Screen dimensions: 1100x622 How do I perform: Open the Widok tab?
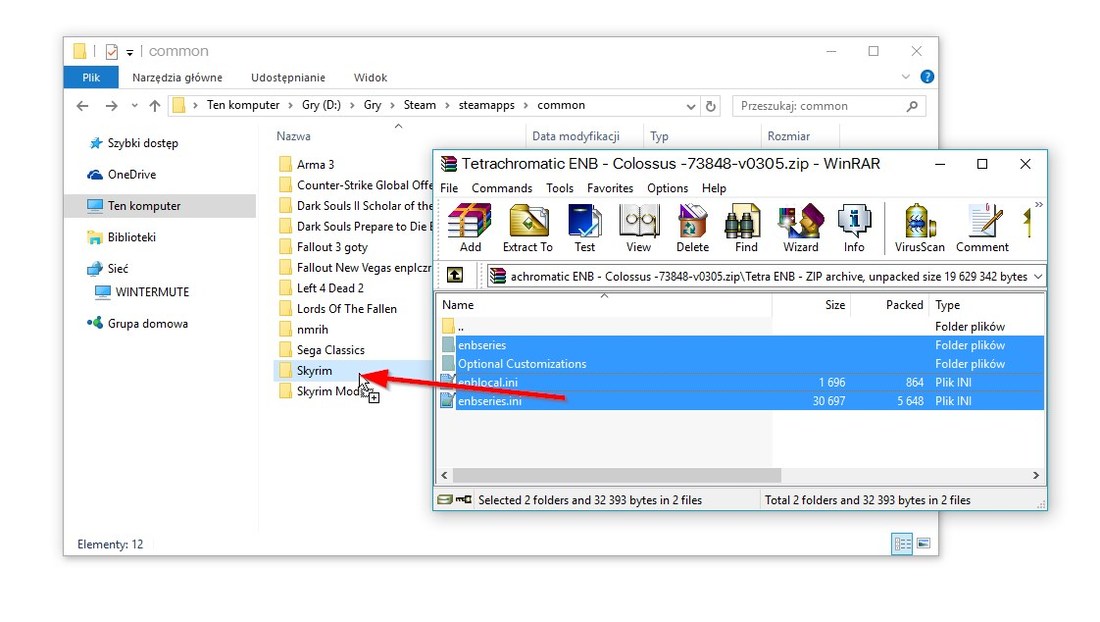[x=370, y=78]
